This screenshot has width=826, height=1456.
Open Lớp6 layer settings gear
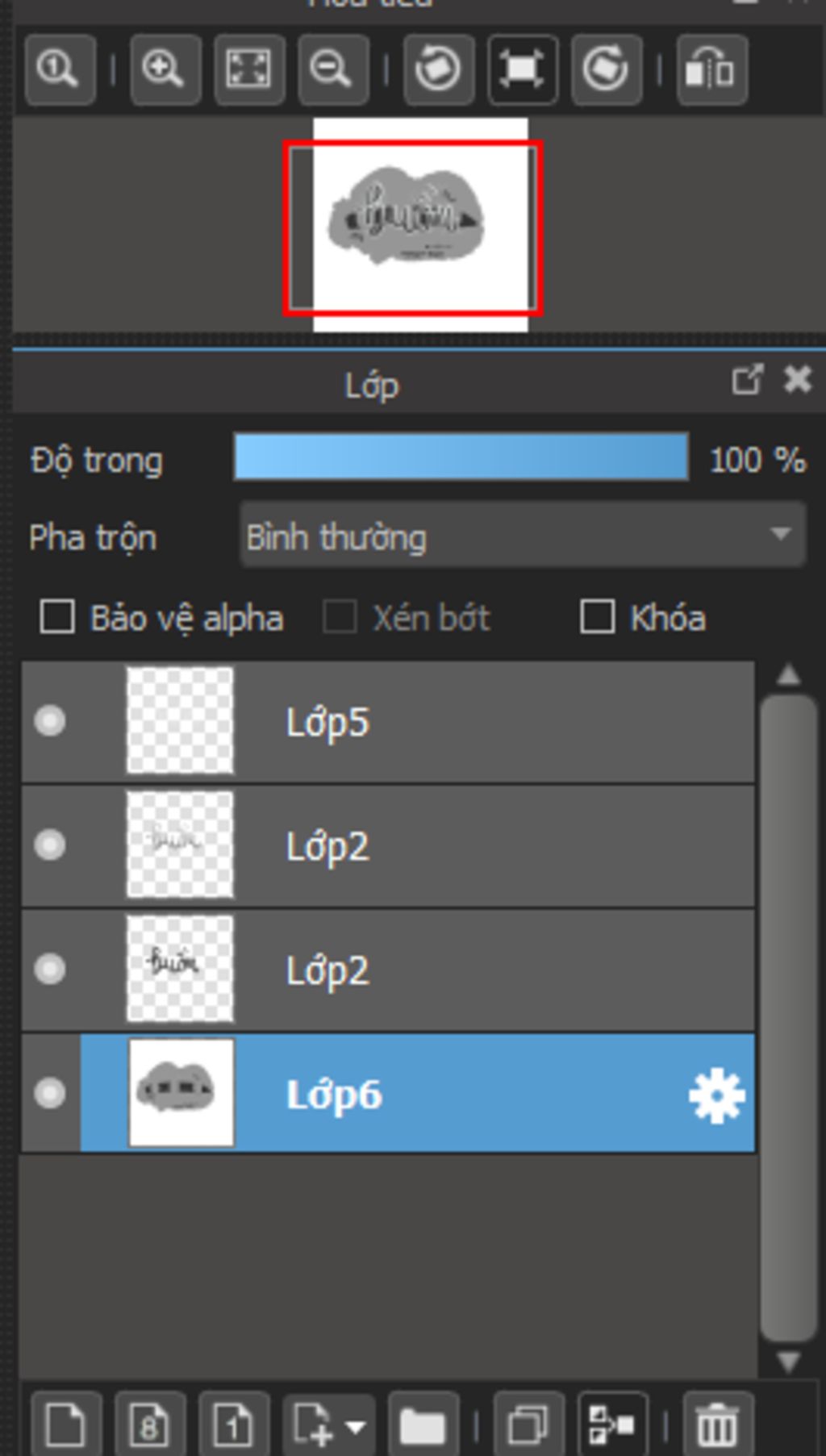pyautogui.click(x=716, y=1095)
